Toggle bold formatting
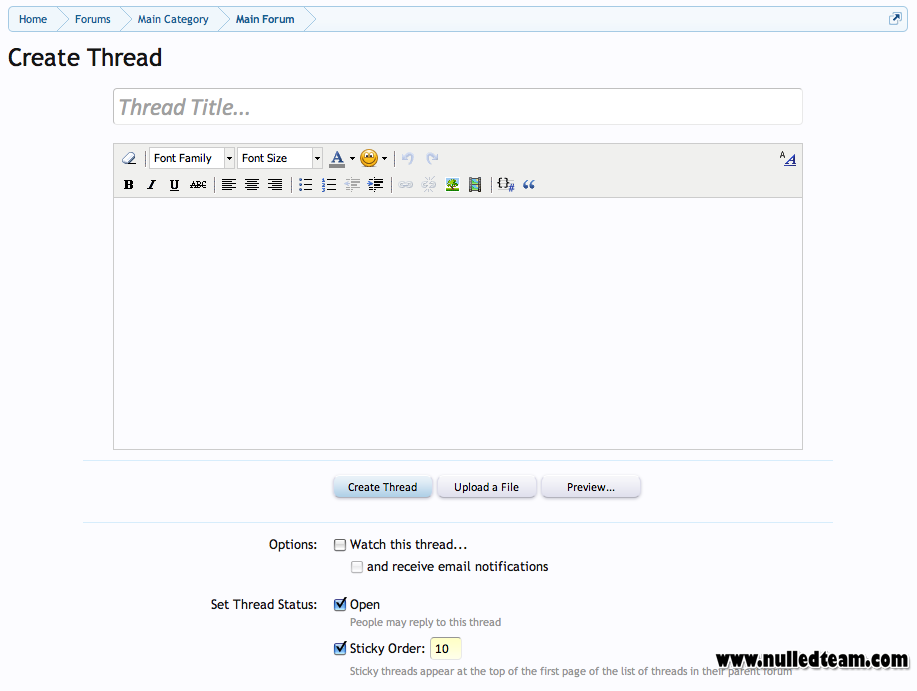The width and height of the screenshot is (917, 691). [129, 185]
